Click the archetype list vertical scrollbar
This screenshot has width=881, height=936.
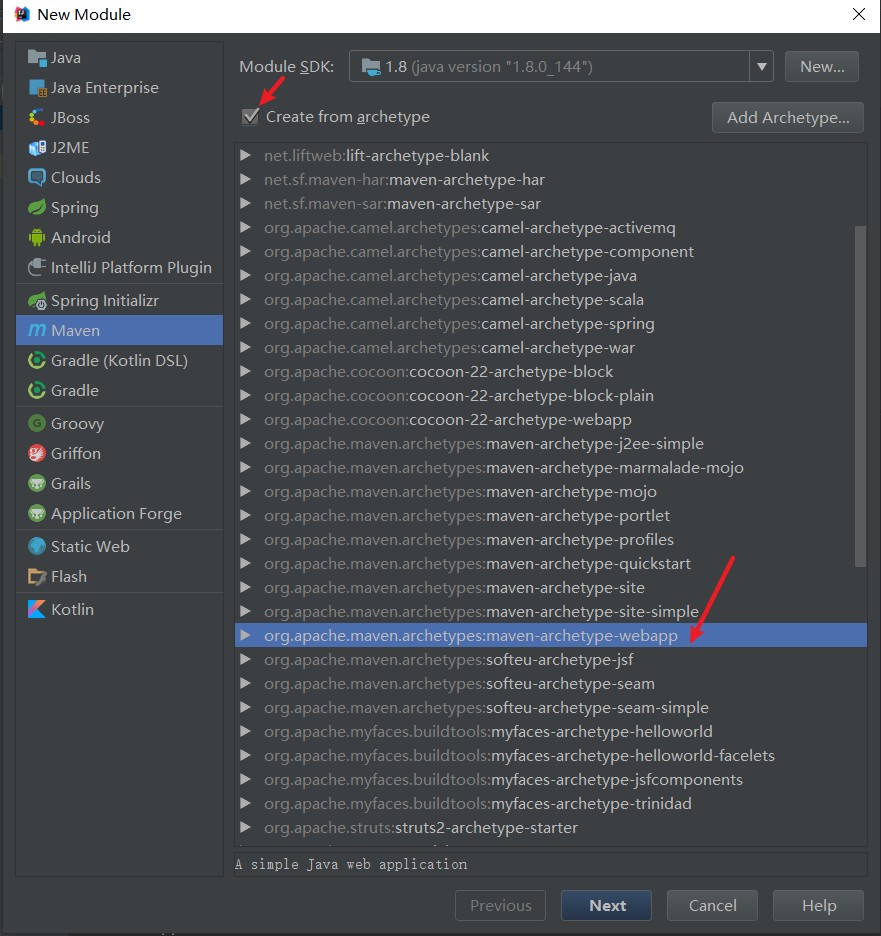[860, 396]
